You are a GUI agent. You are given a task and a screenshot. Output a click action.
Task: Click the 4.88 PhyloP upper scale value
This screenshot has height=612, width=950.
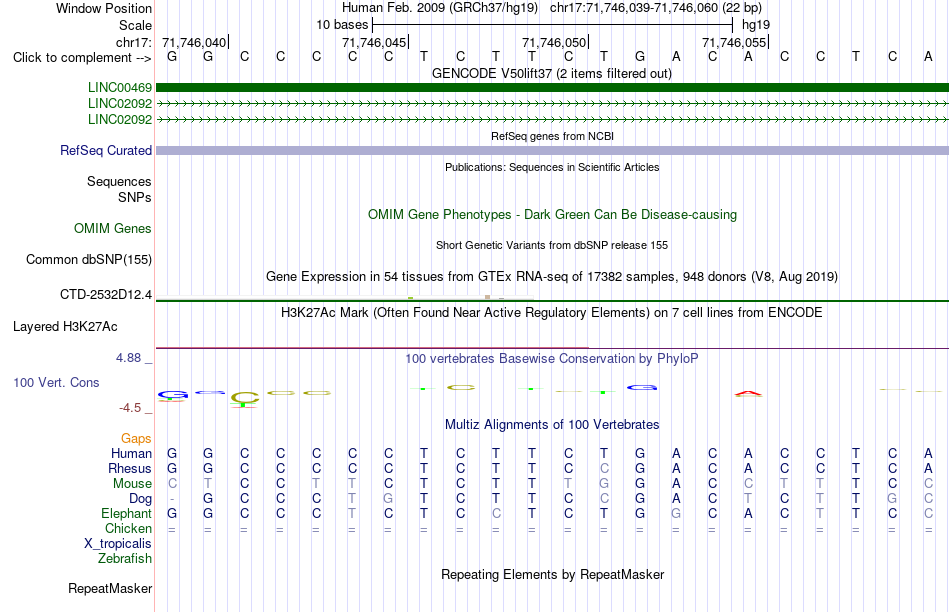pyautogui.click(x=128, y=358)
